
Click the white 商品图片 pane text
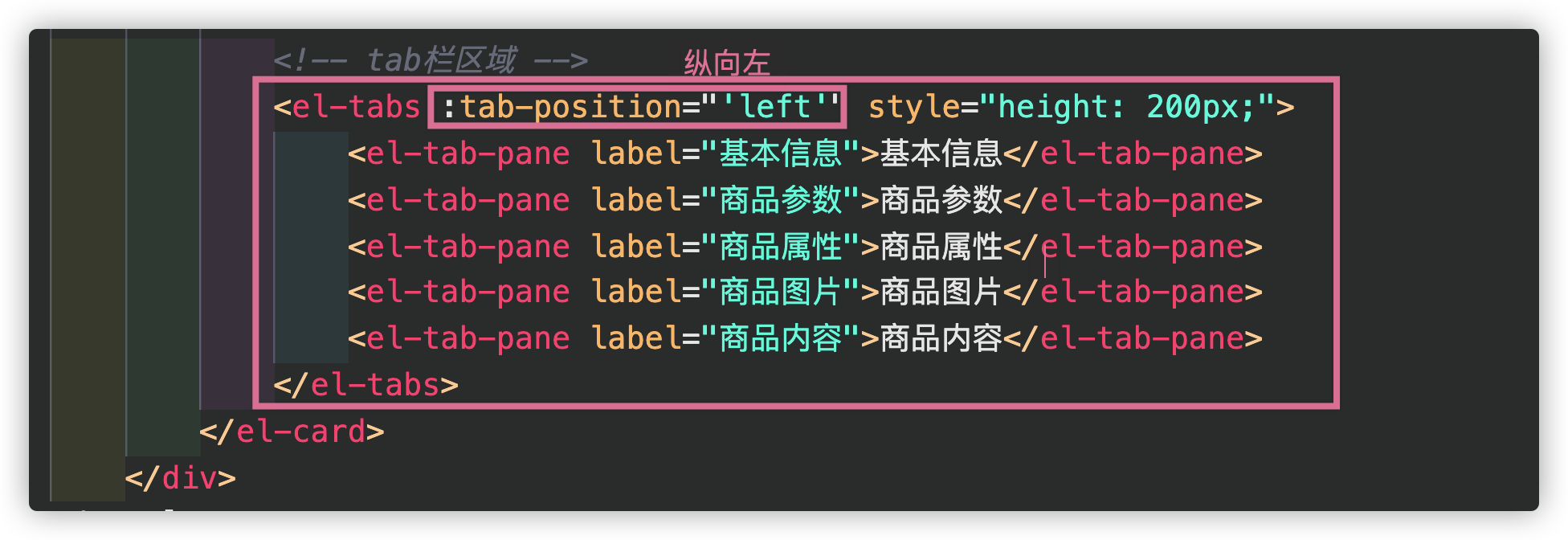(941, 292)
